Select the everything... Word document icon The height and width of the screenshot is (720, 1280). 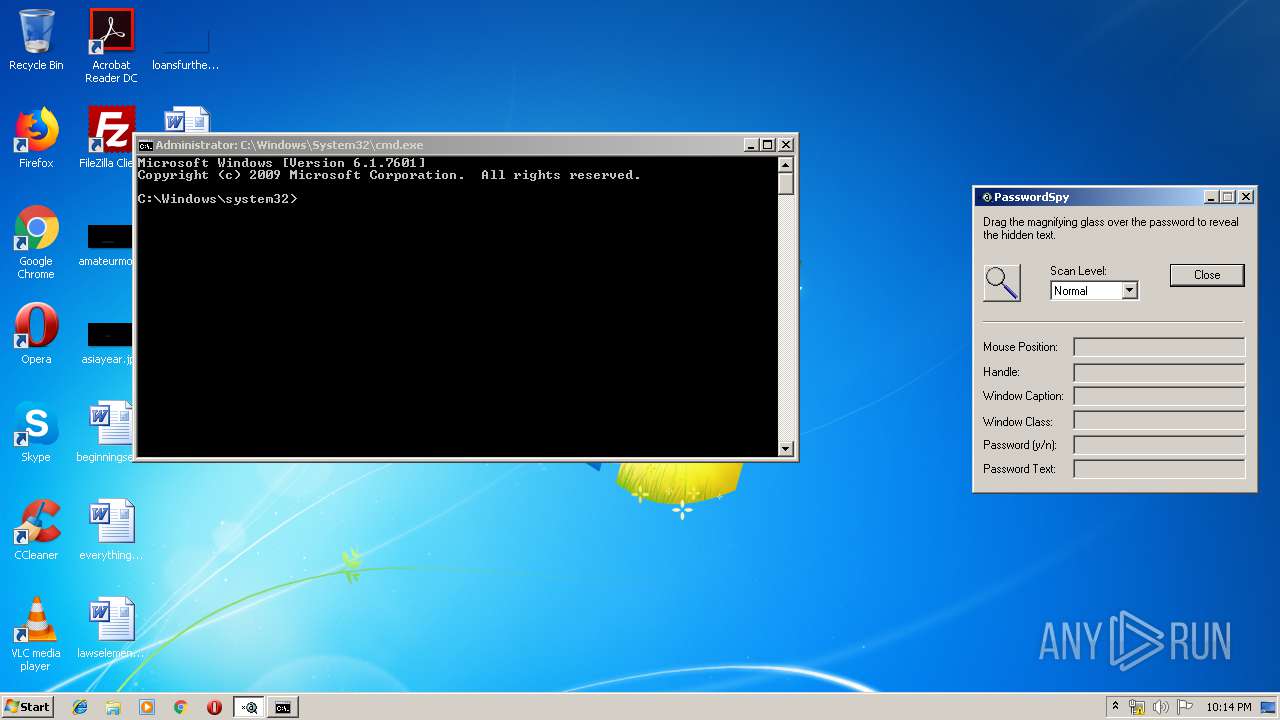[111, 530]
